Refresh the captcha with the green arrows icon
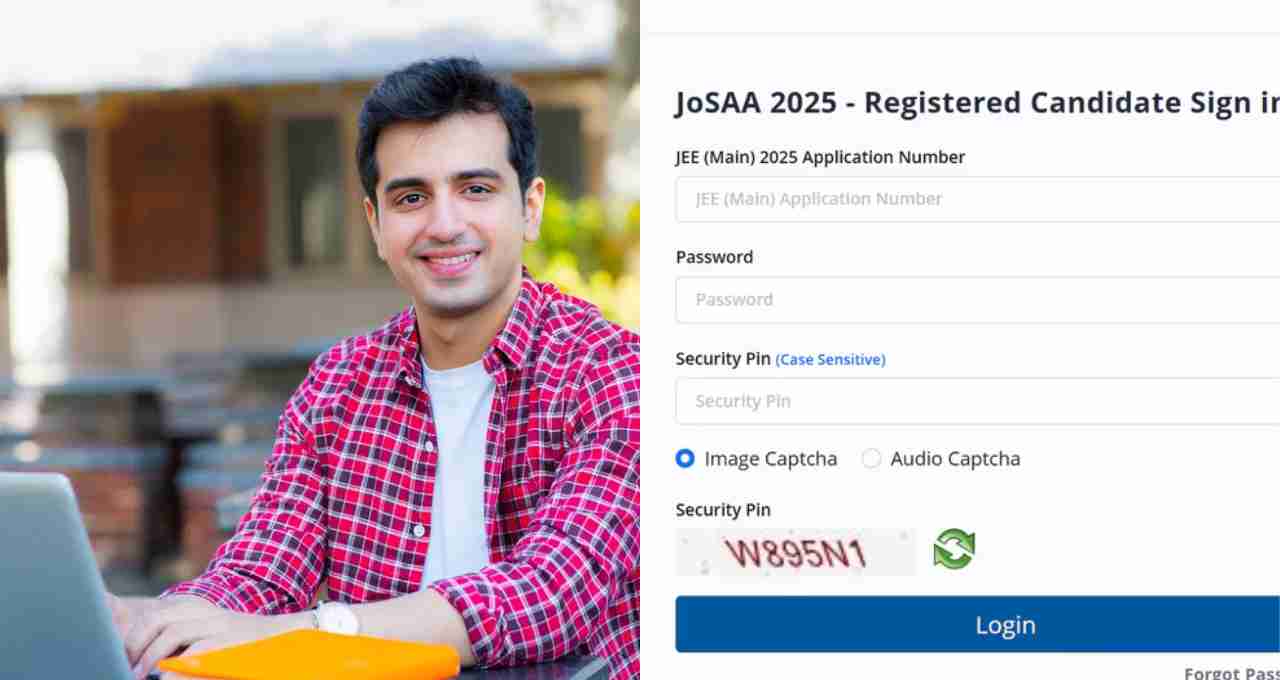1280x680 pixels. [x=954, y=549]
